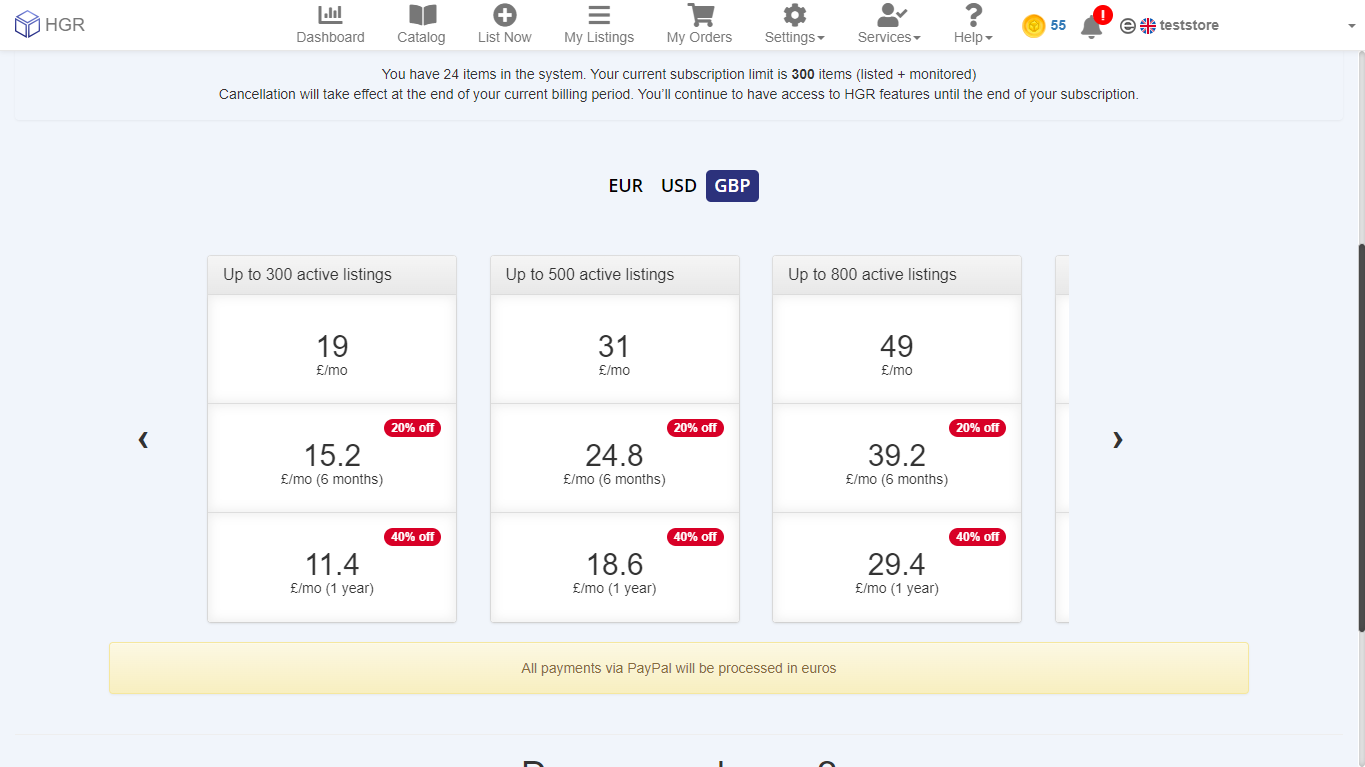The width and height of the screenshot is (1365, 767).
Task: Select the GBP currency tab
Action: (732, 186)
